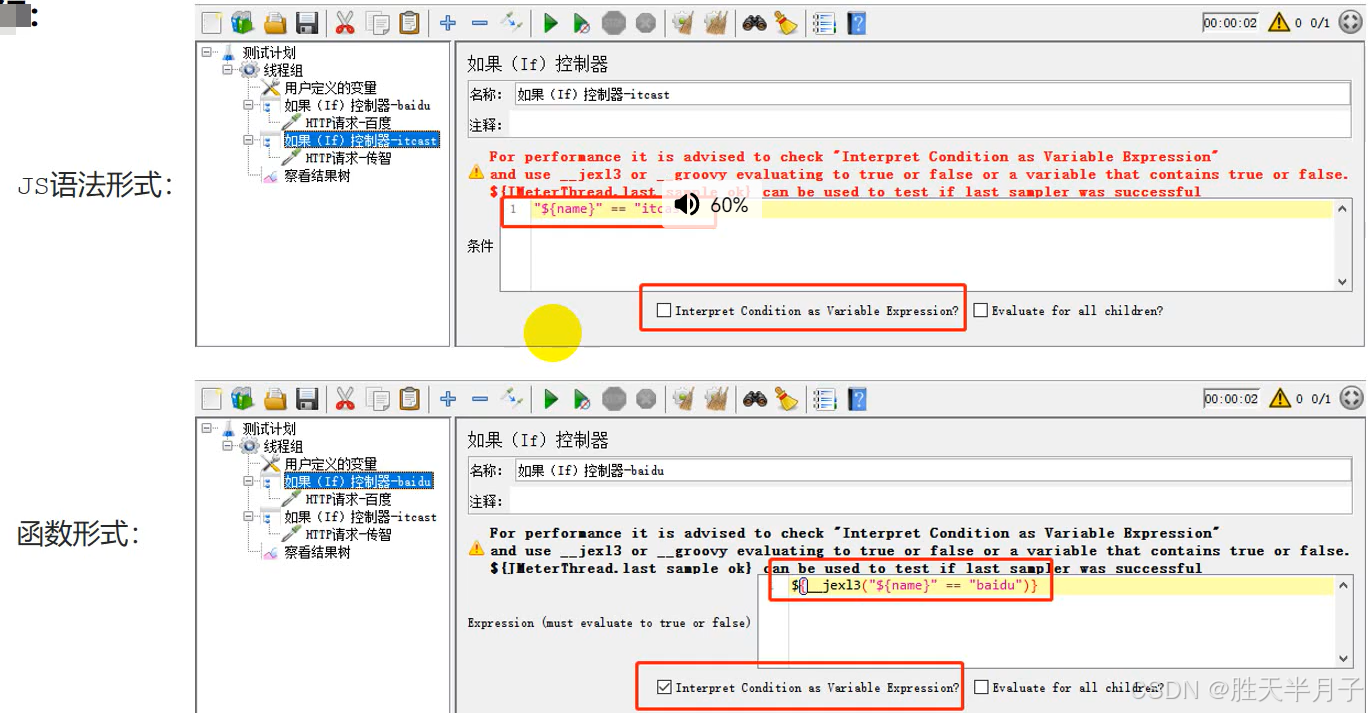Check Evaluate for all children, 函数形式 window
The height and width of the screenshot is (713, 1368).
[981, 687]
